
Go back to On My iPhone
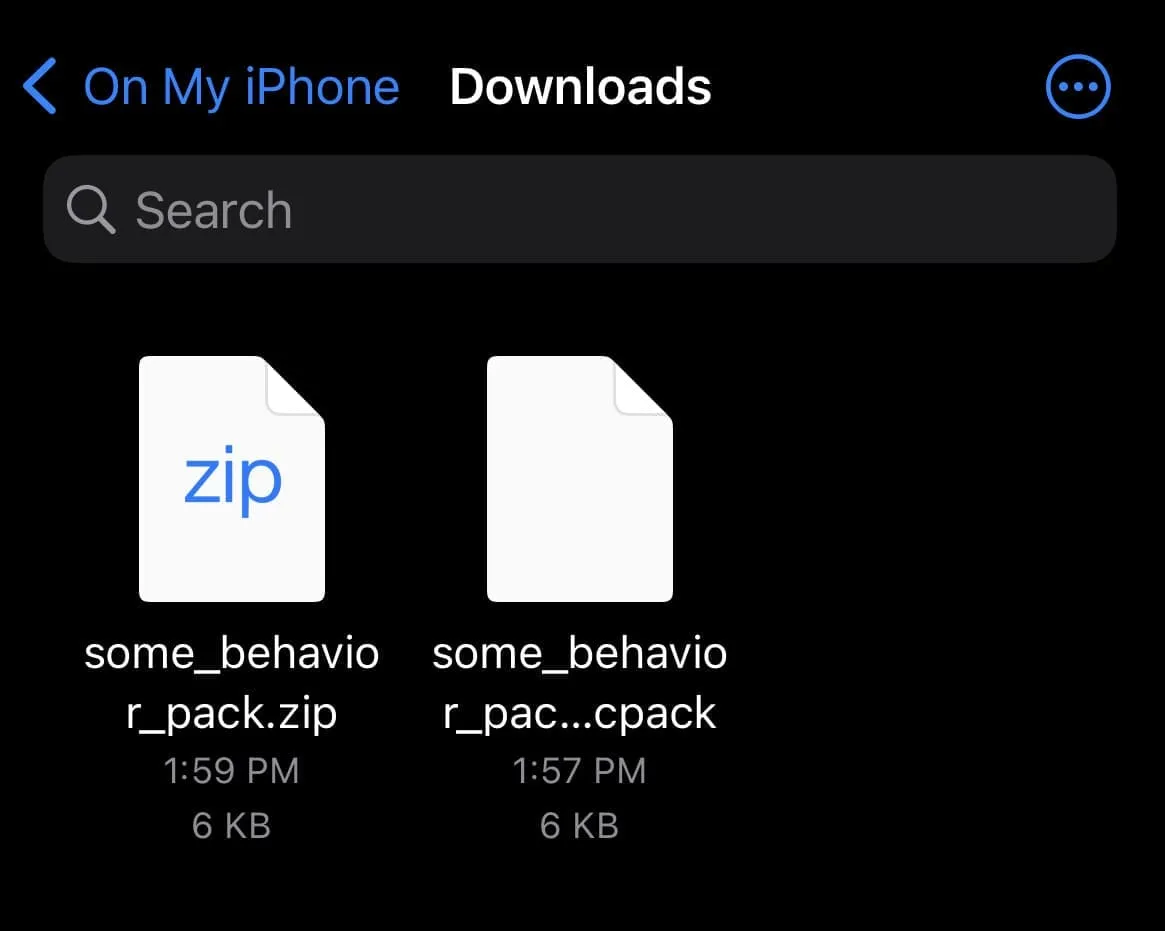[x=241, y=88]
